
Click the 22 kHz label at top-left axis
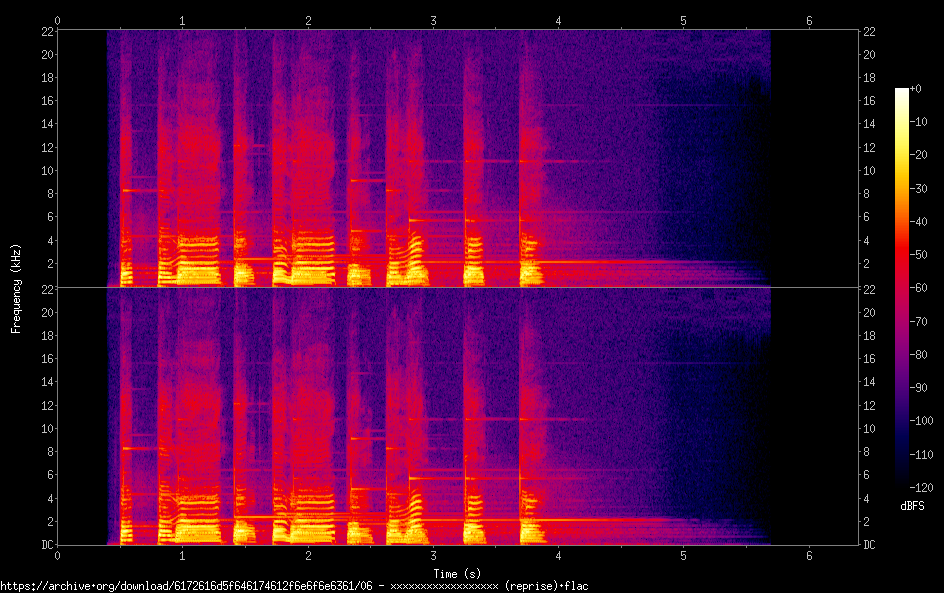click(46, 32)
